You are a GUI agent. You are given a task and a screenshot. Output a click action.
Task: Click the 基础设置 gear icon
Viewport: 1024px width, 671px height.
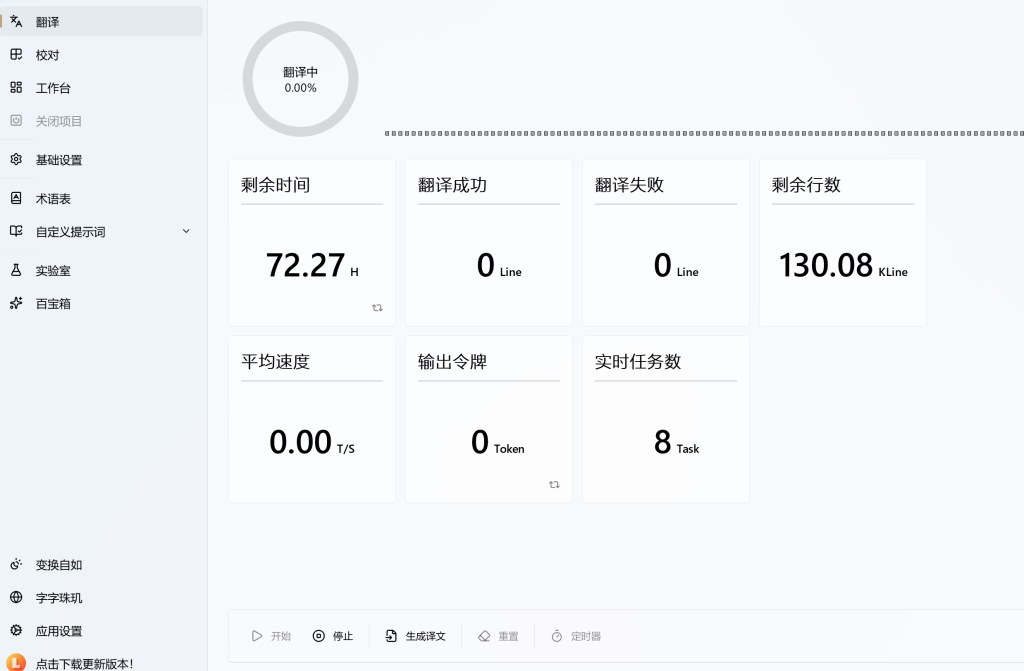coord(16,160)
